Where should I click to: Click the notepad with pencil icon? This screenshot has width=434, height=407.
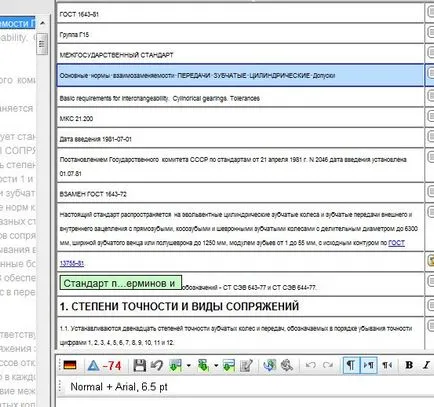[246, 365]
